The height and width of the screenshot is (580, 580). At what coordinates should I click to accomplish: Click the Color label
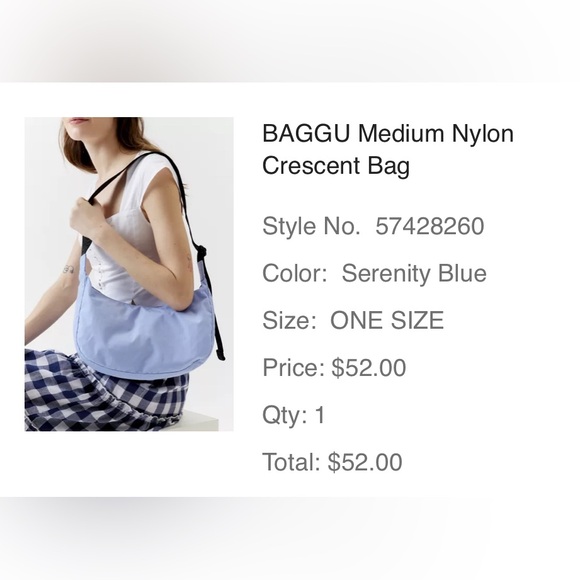[295, 273]
